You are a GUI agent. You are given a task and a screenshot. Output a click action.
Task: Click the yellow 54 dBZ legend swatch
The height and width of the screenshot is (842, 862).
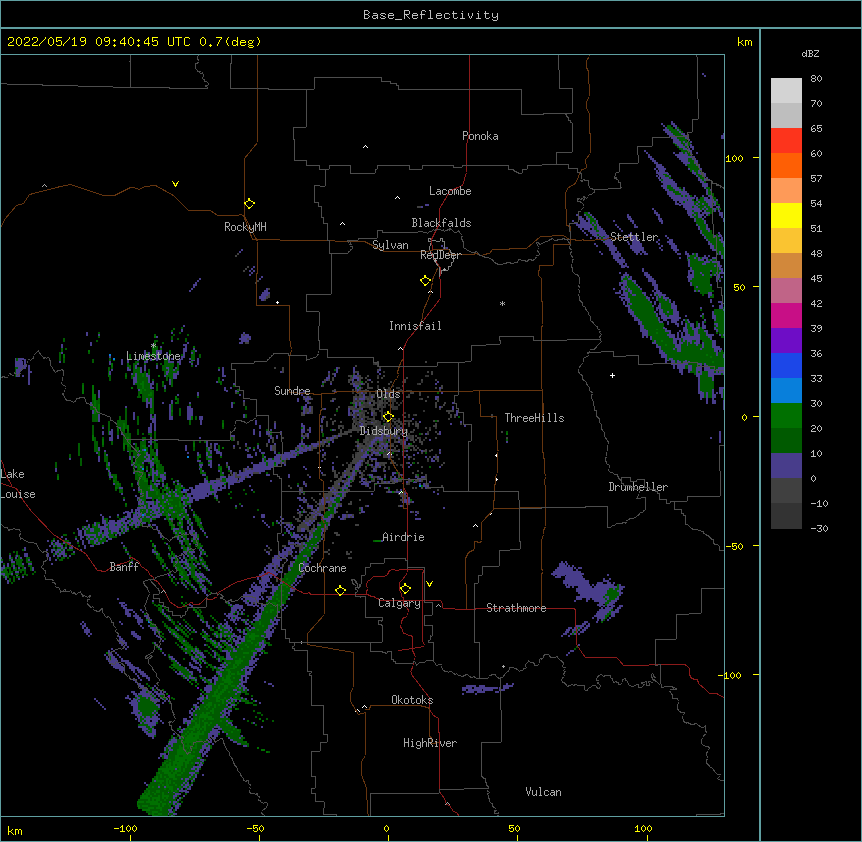(786, 215)
